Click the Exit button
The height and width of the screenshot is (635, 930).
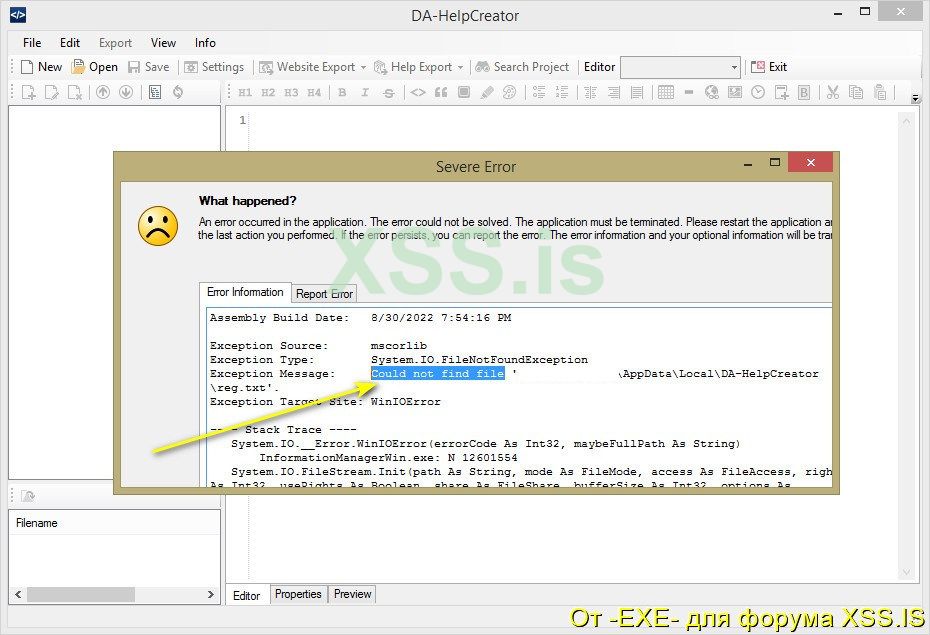(769, 67)
